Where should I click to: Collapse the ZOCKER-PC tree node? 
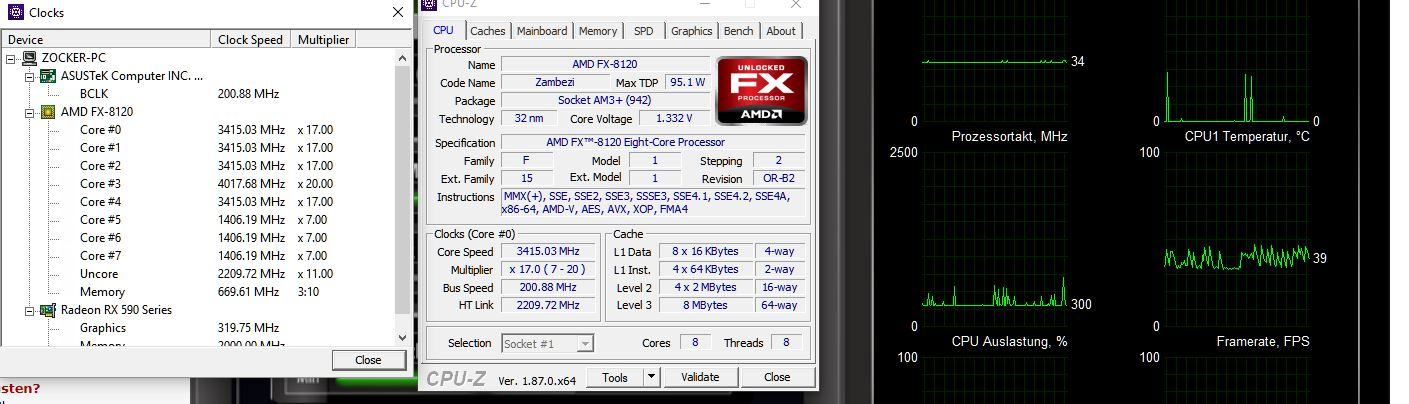[x=11, y=58]
